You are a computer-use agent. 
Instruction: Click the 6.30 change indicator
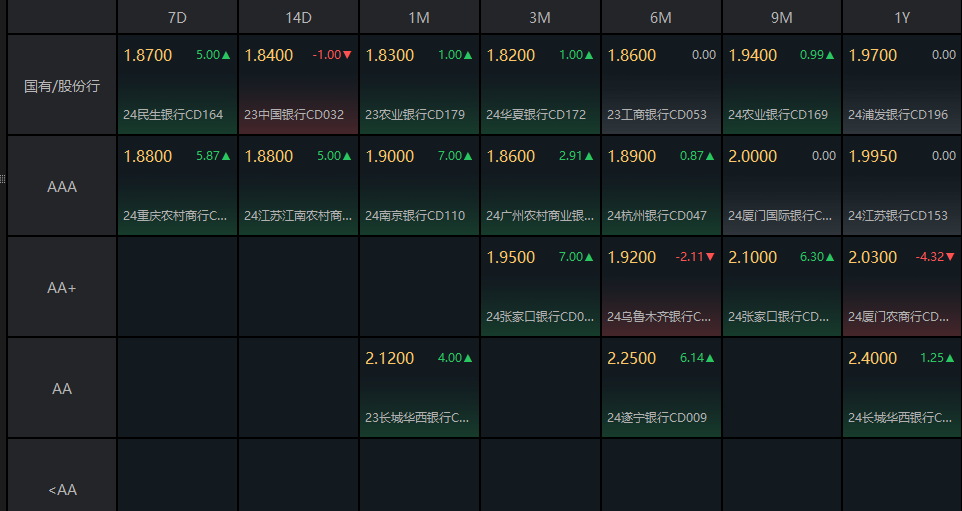pyautogui.click(x=817, y=256)
